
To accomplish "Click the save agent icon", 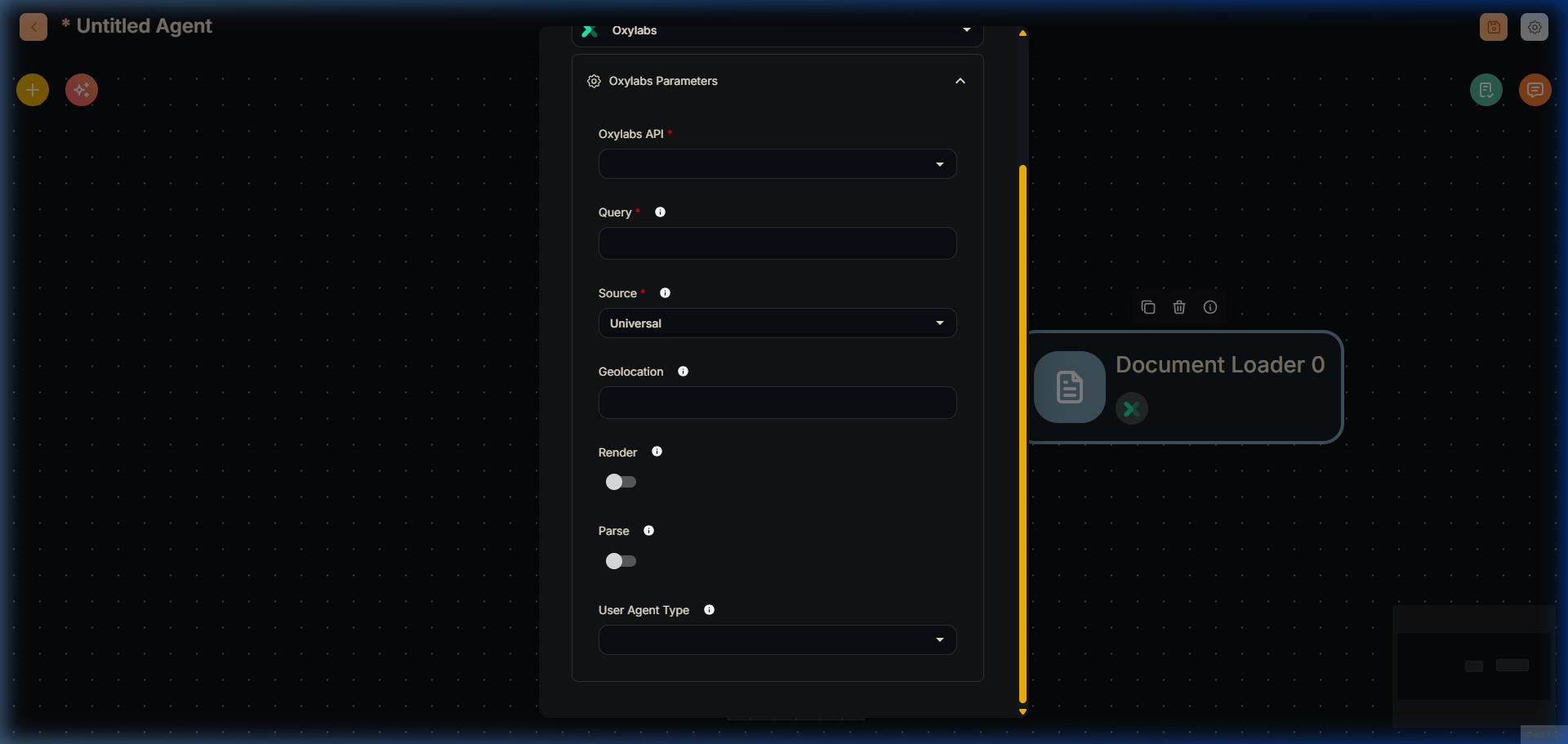I will 1494,27.
